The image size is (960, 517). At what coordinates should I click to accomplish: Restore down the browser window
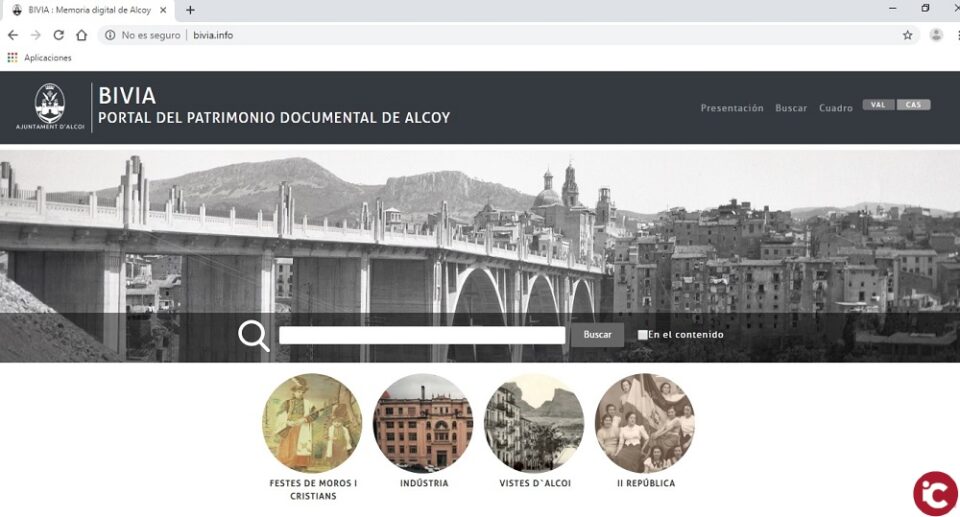point(925,9)
